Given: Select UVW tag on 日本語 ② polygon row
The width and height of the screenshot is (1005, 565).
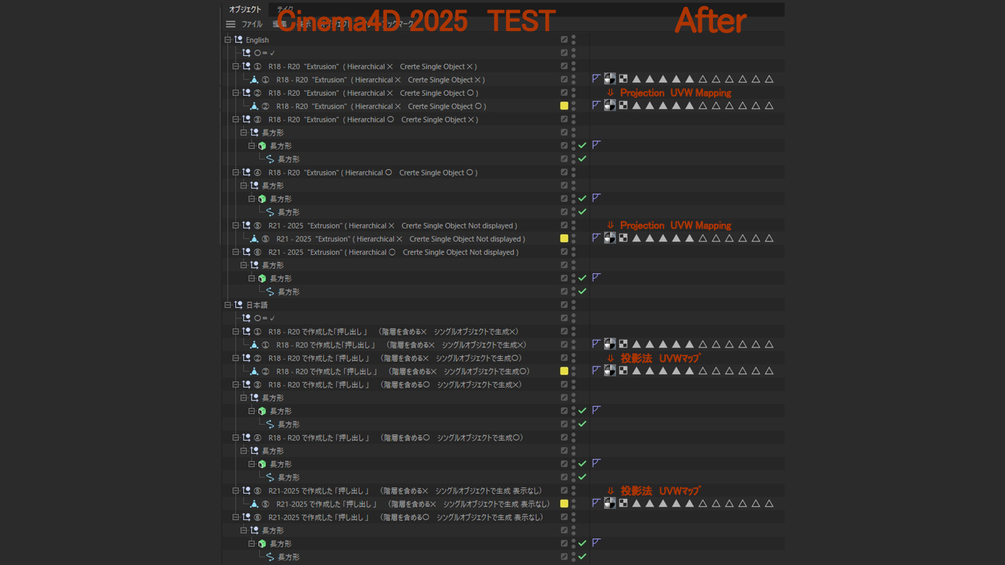Looking at the screenshot, I should 623,370.
